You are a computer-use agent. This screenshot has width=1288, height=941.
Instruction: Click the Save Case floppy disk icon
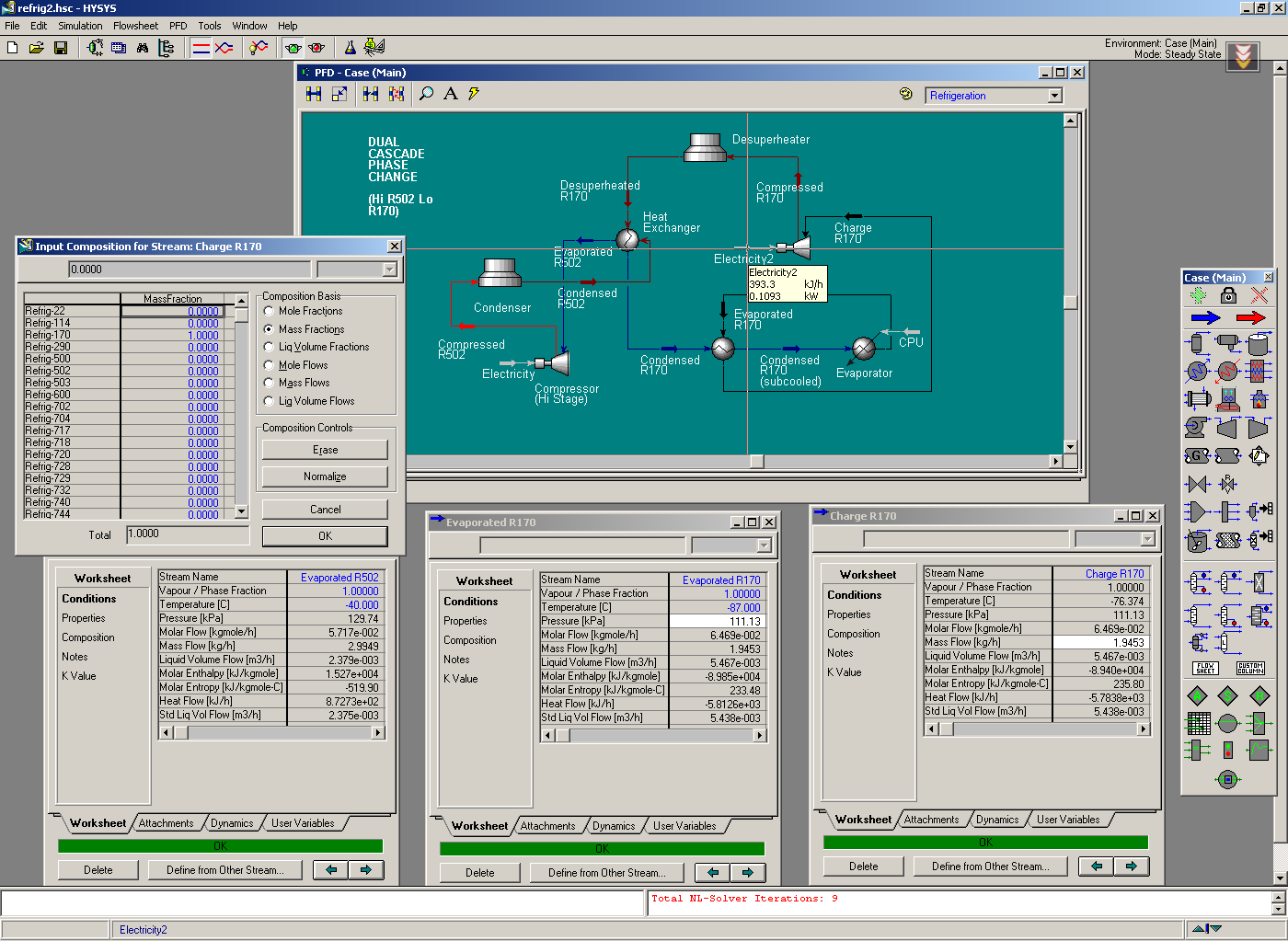click(x=61, y=48)
